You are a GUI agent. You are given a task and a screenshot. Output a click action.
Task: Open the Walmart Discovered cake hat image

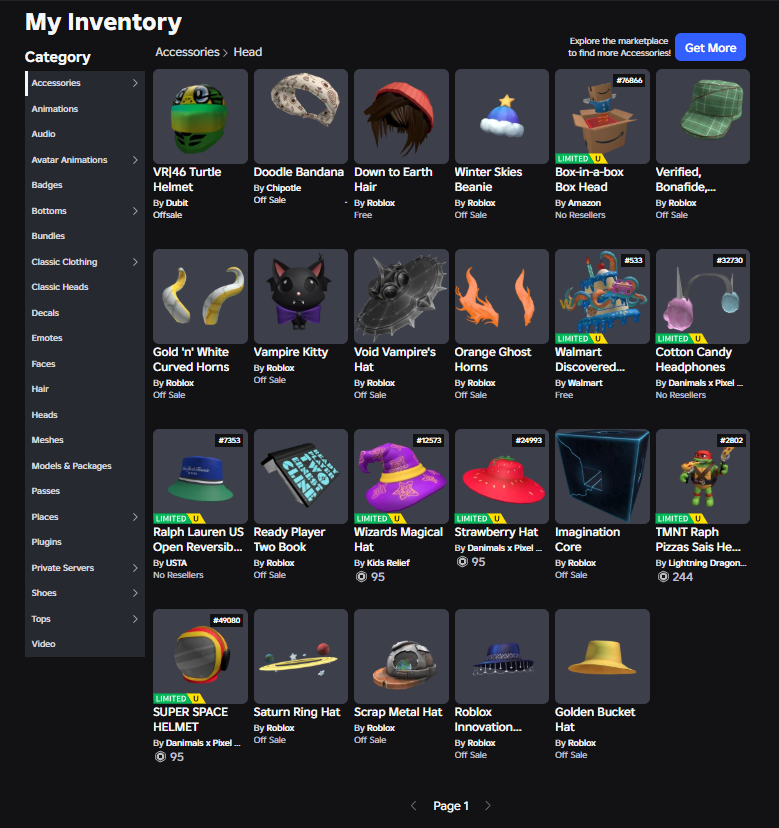click(x=602, y=296)
